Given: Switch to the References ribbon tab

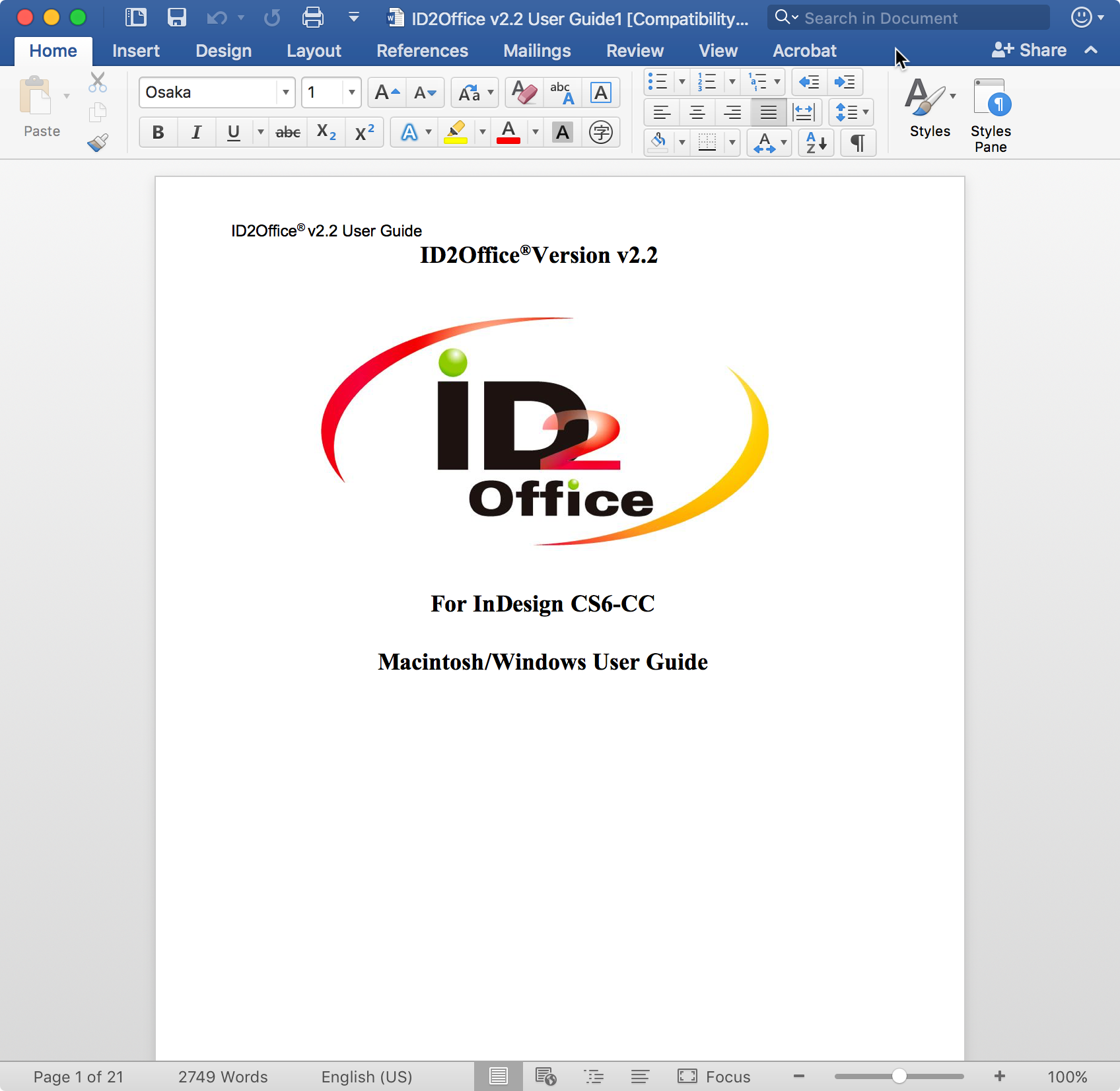Looking at the screenshot, I should (x=422, y=50).
